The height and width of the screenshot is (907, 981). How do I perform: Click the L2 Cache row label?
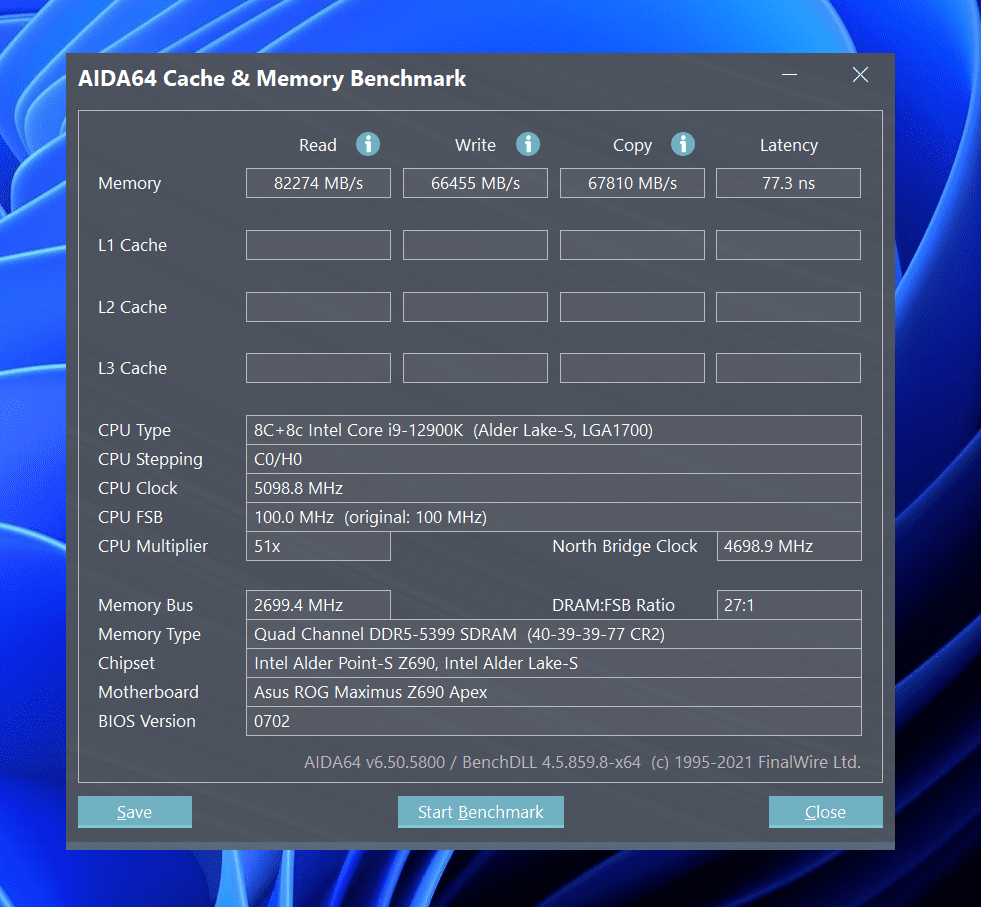click(133, 307)
